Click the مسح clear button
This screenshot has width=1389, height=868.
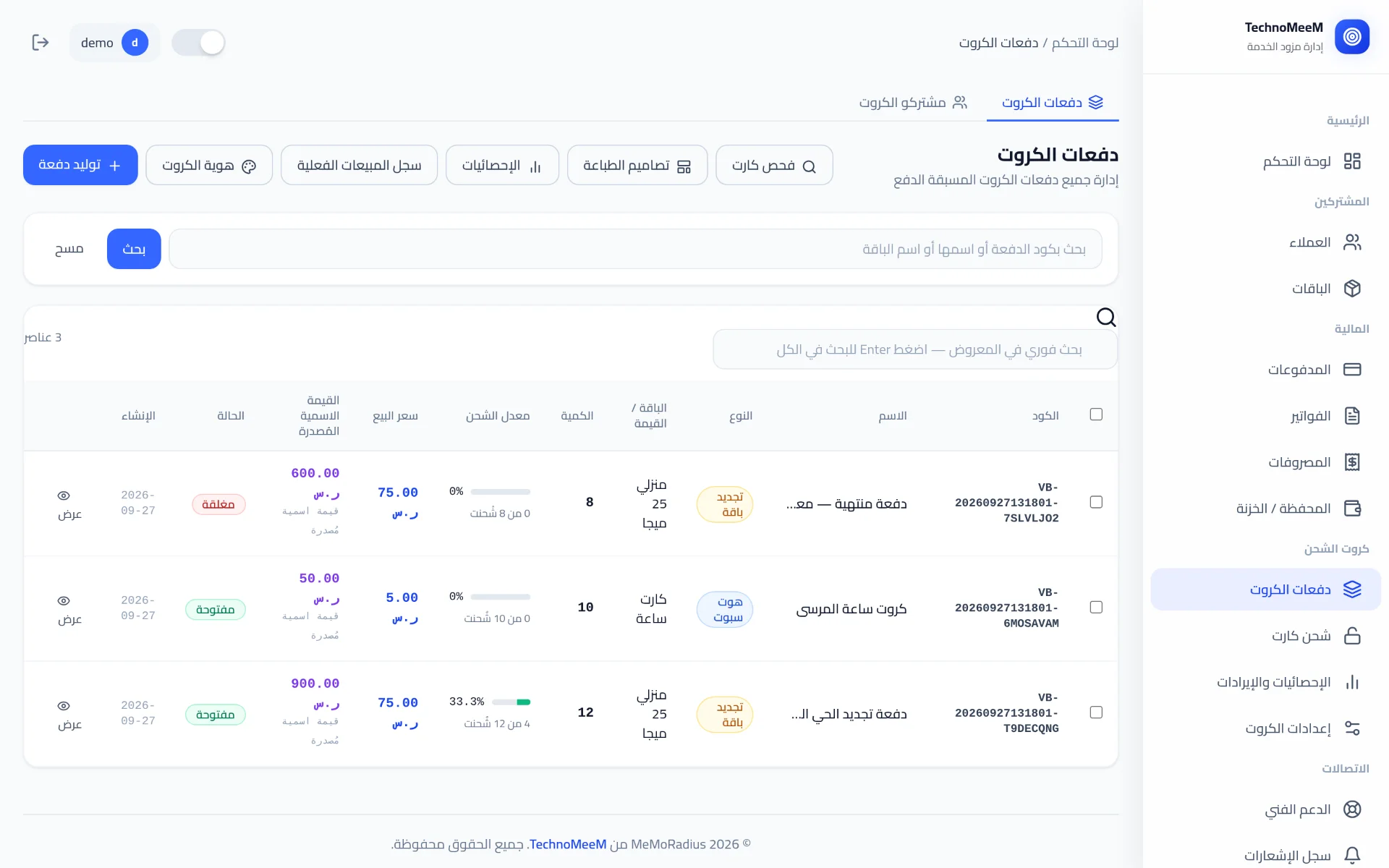tap(69, 249)
